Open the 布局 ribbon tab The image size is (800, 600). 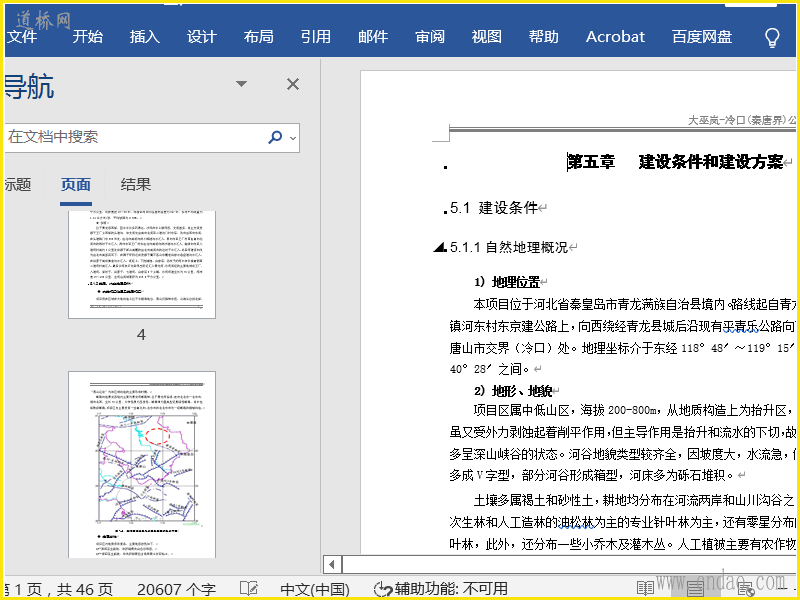pos(258,37)
